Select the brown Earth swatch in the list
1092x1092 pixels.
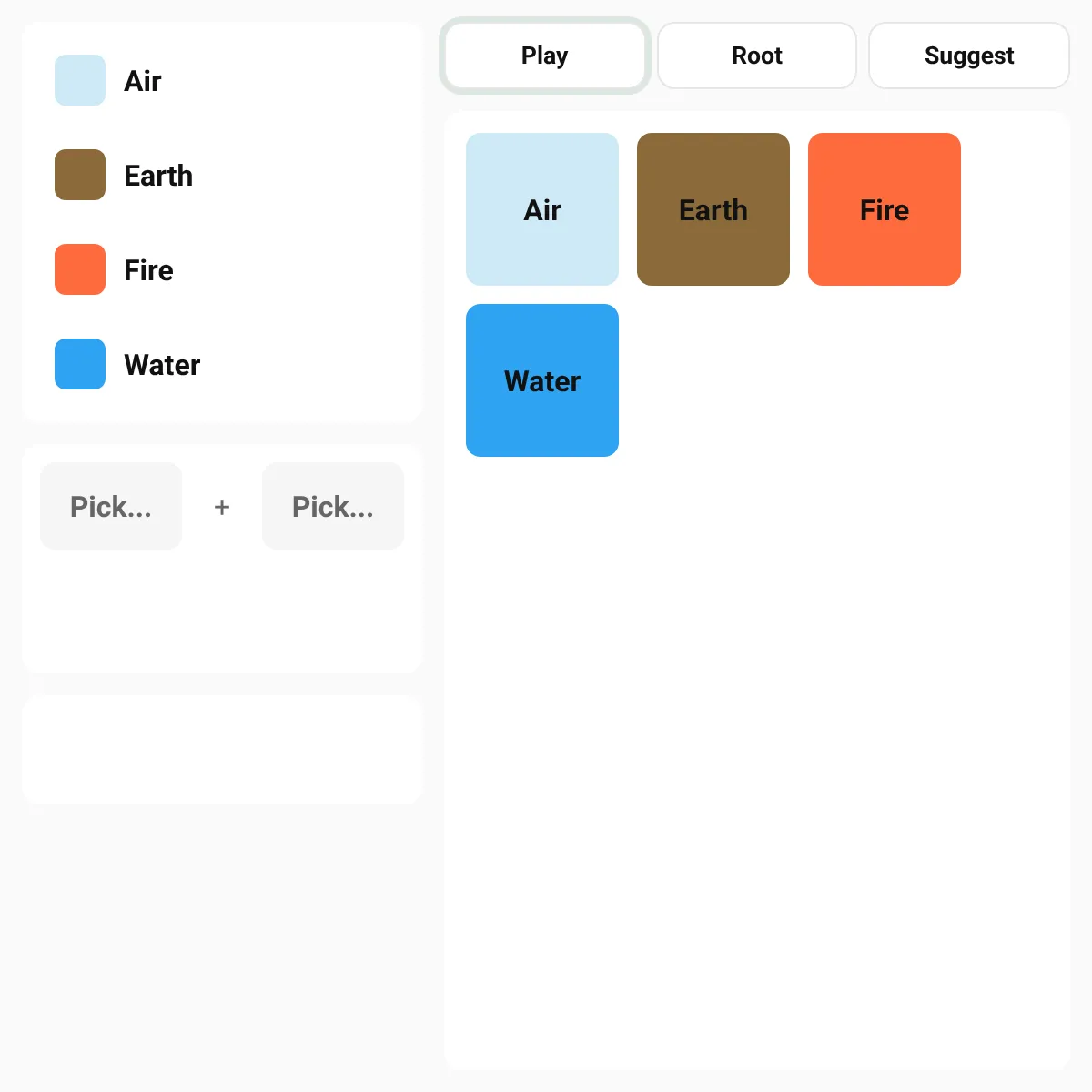tap(80, 175)
